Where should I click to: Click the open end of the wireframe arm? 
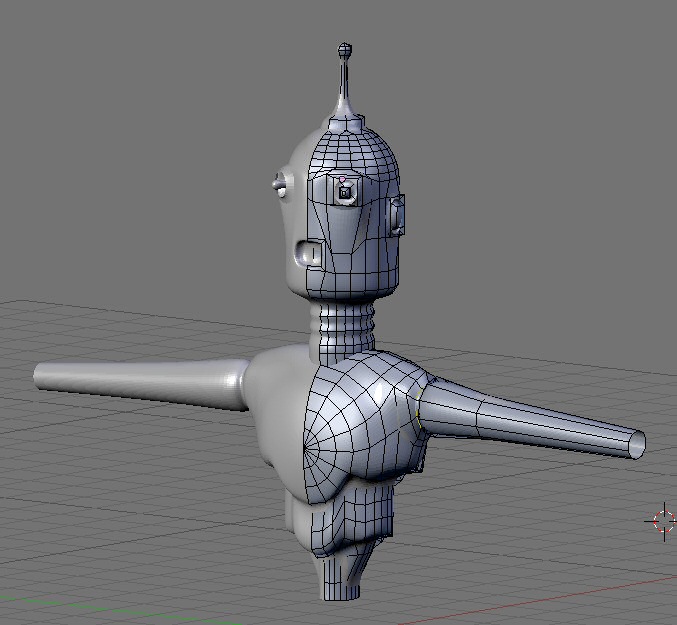click(x=637, y=444)
